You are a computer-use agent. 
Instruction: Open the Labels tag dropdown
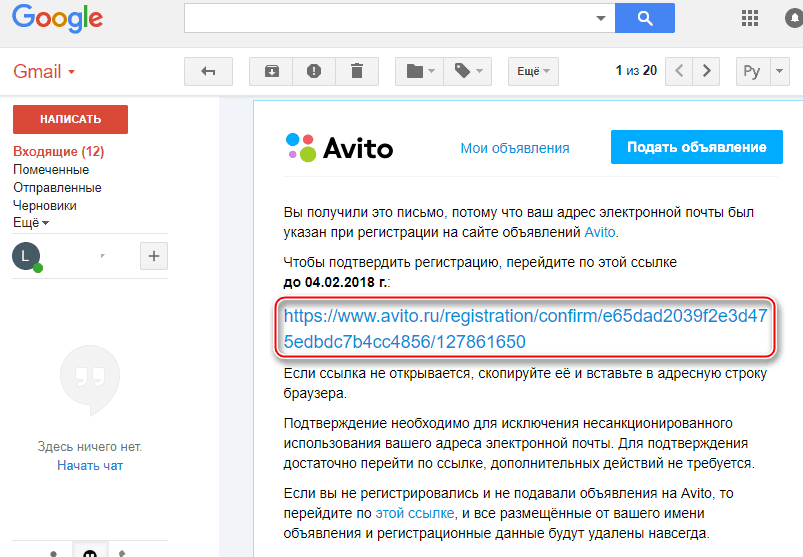467,71
